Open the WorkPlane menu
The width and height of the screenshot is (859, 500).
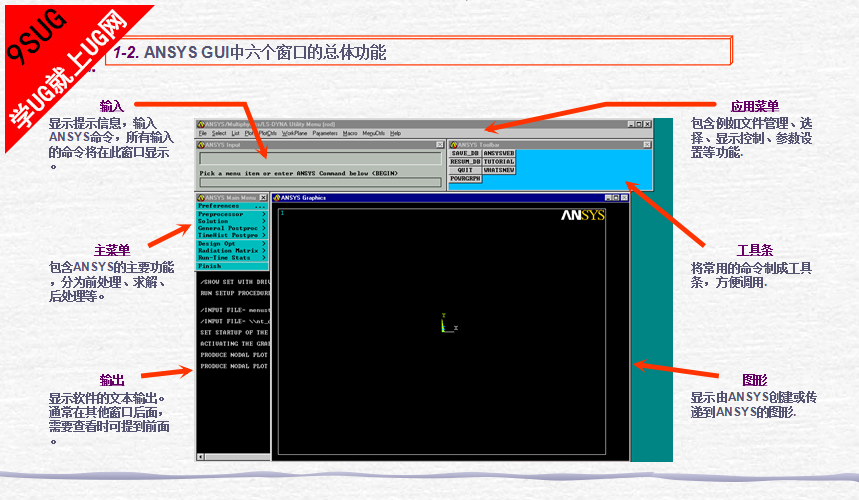point(294,133)
